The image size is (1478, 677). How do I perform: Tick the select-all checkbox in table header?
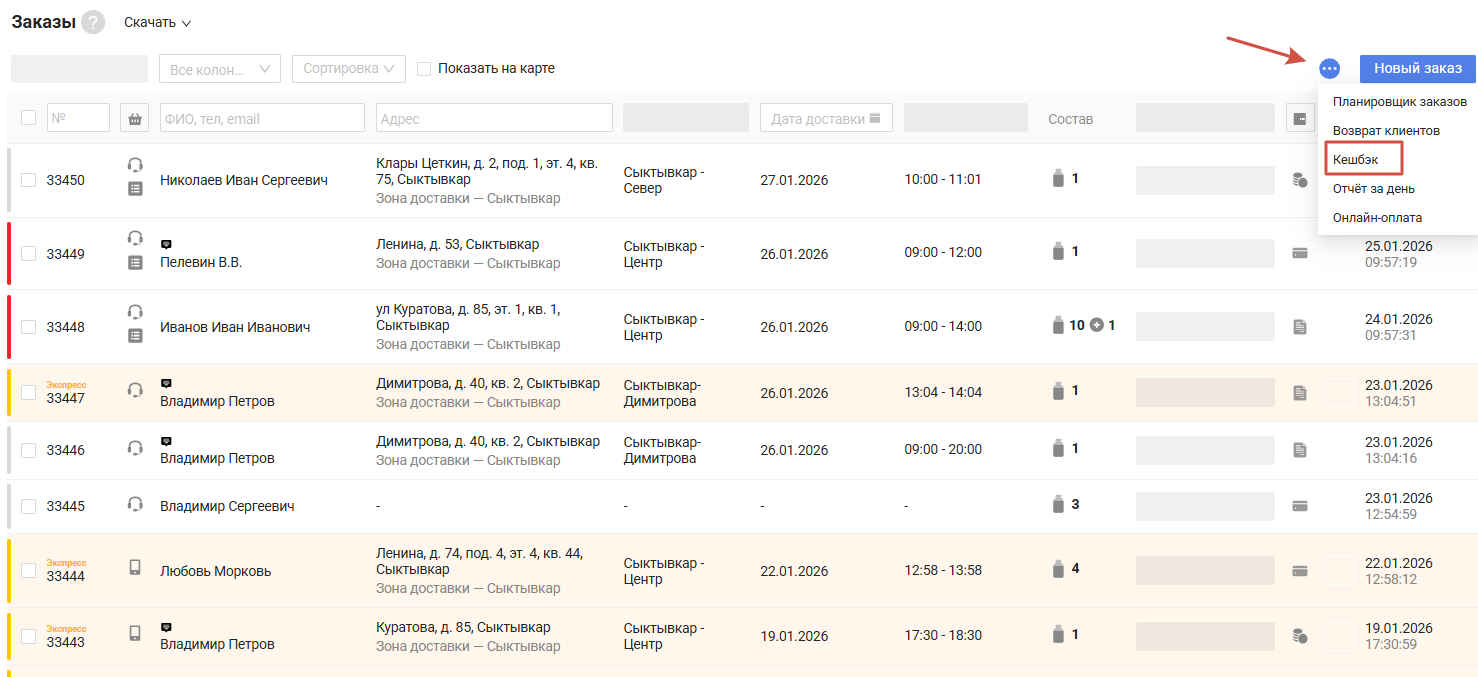pyautogui.click(x=28, y=118)
